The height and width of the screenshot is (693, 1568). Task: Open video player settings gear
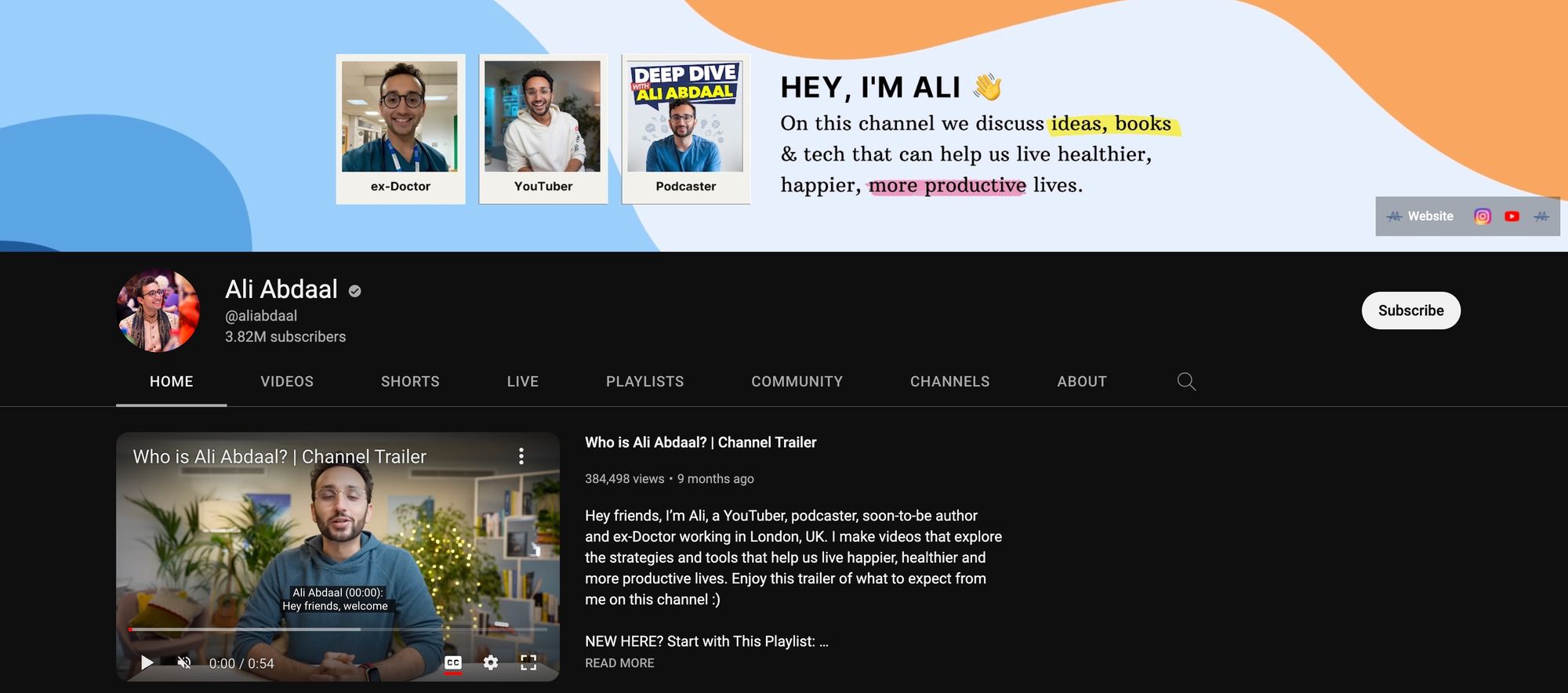[x=491, y=663]
